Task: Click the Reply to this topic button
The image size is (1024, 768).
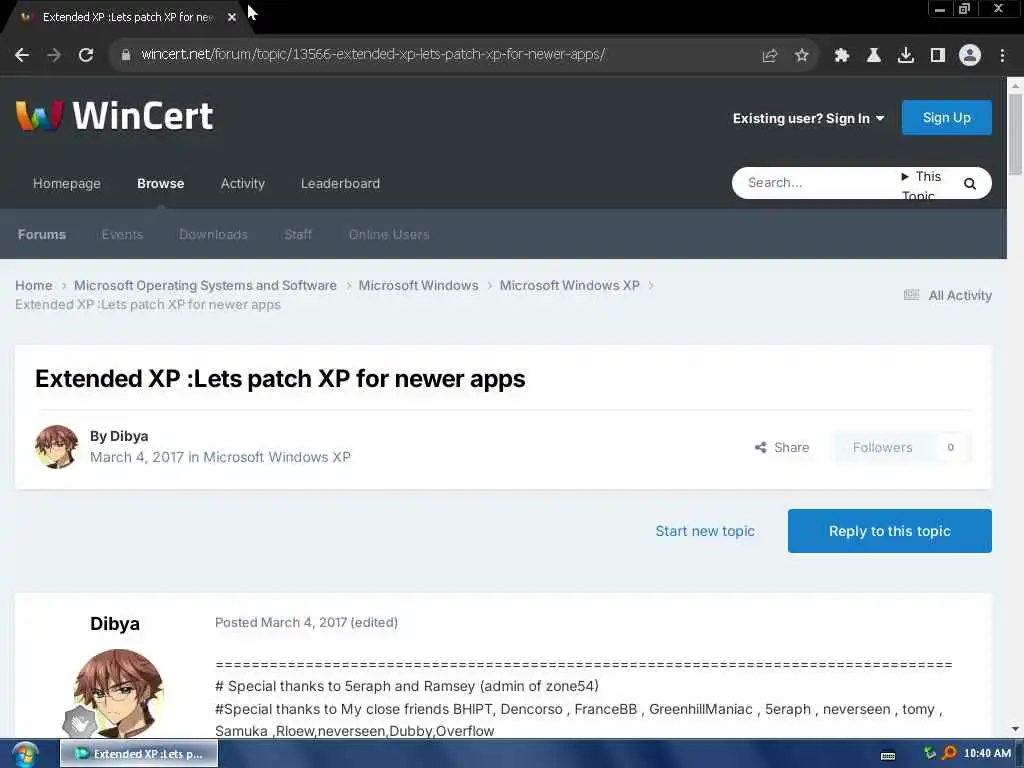Action: (x=889, y=531)
